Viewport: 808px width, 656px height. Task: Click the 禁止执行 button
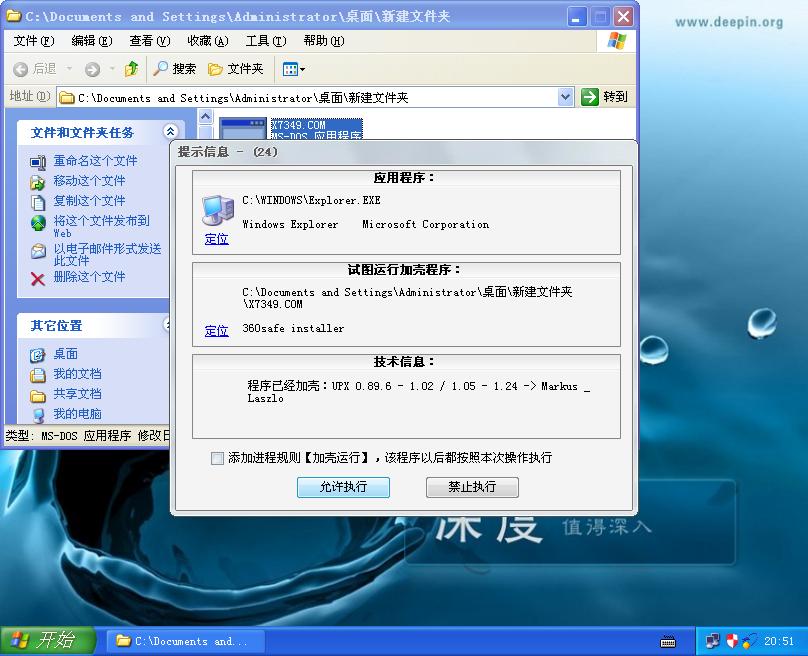(472, 487)
